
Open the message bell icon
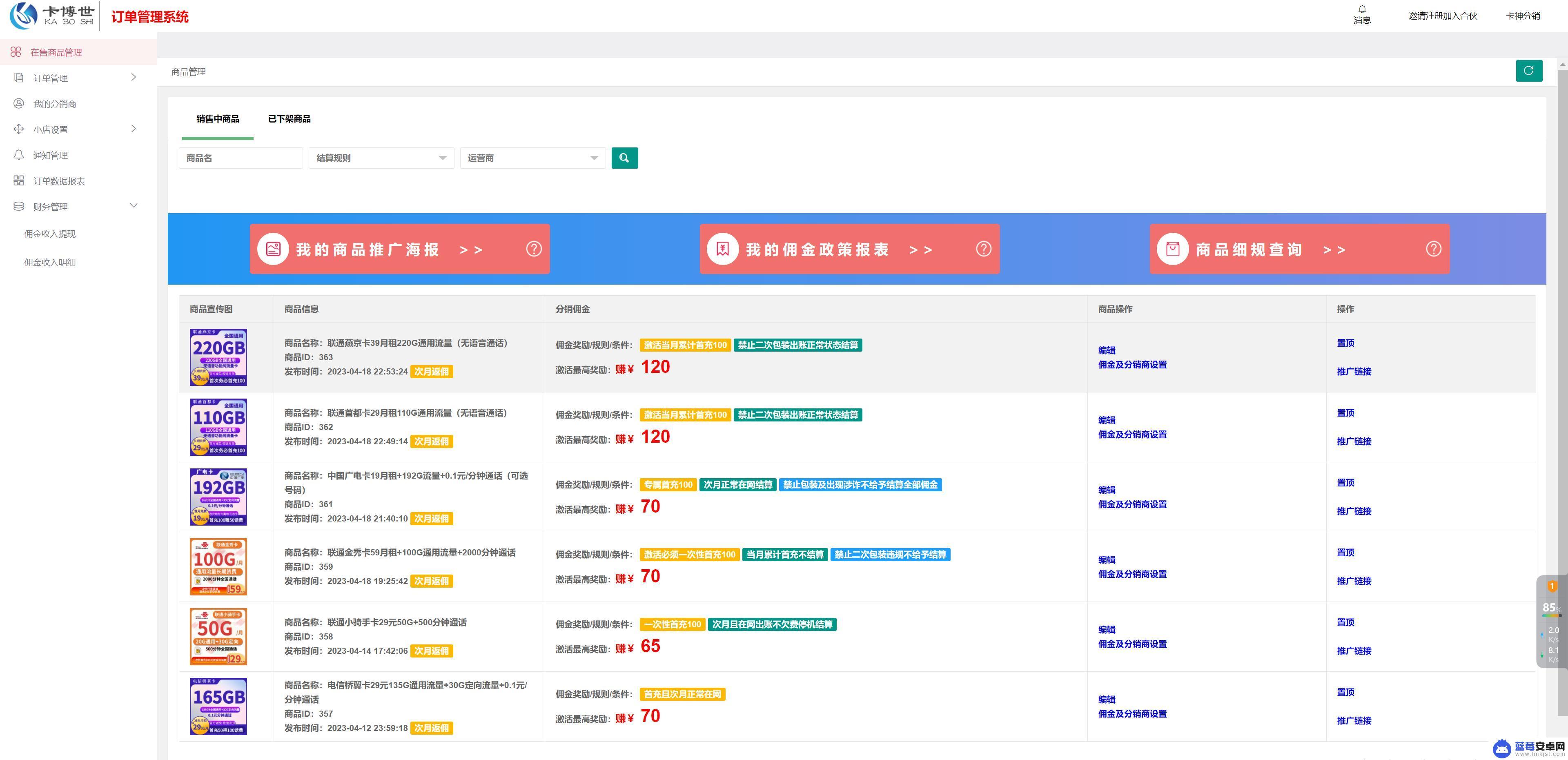[1362, 9]
